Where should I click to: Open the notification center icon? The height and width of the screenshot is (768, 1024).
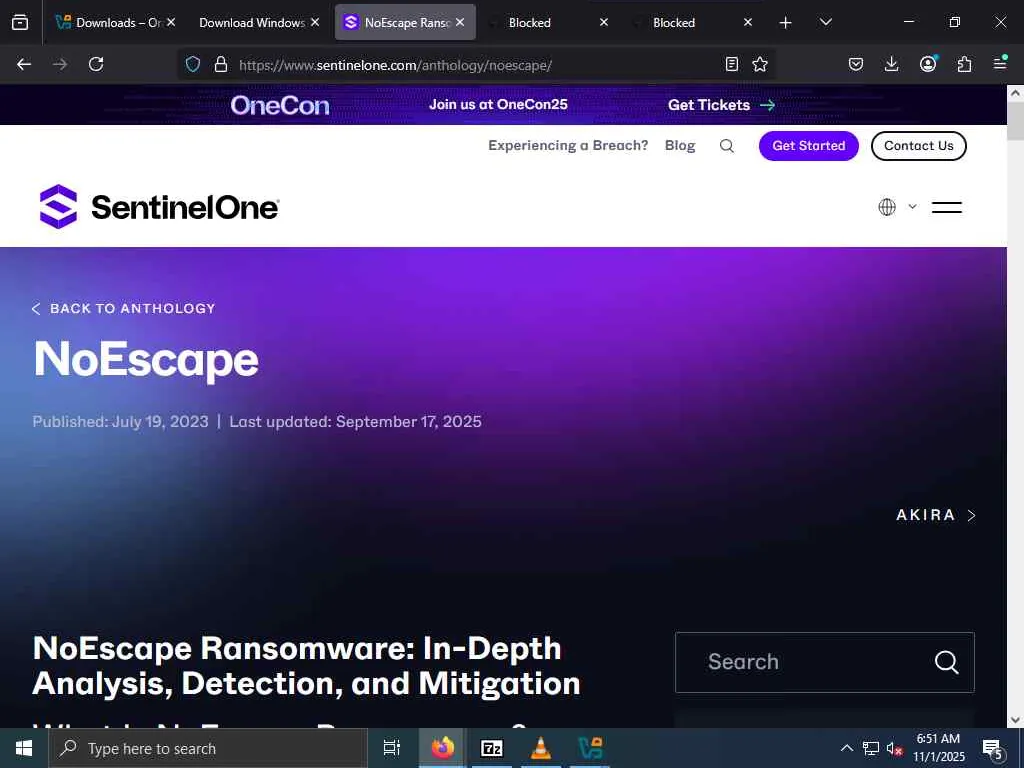[x=993, y=749]
